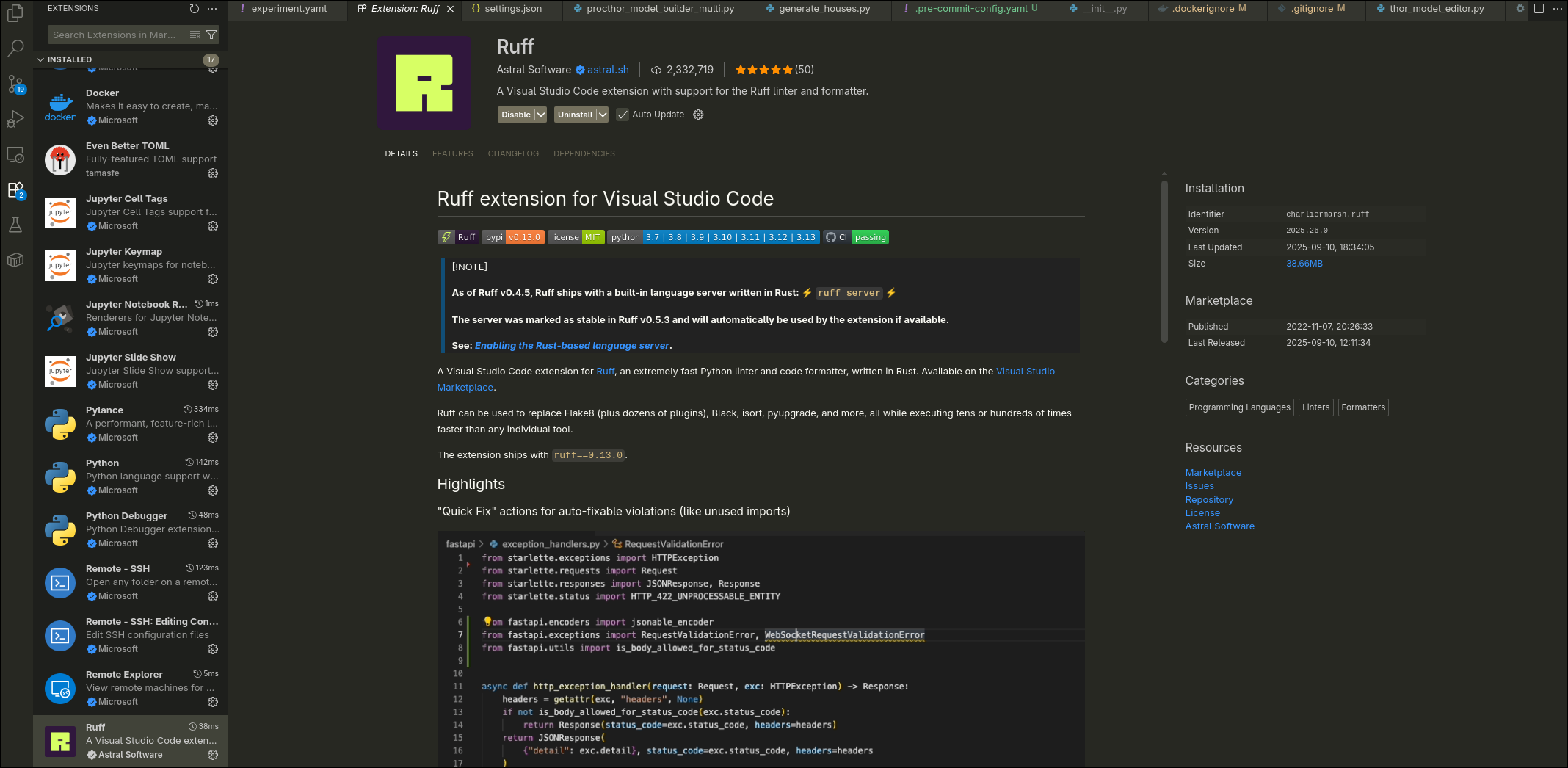Switch to thor_model_editor.py tab

click(1437, 9)
